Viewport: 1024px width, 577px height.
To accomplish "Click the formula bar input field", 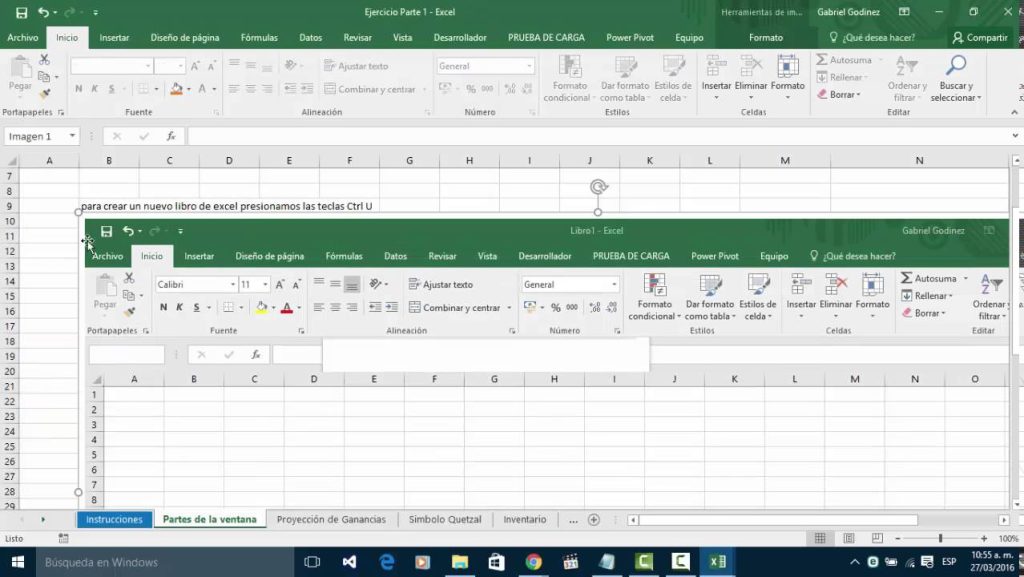I will pyautogui.click(x=598, y=136).
